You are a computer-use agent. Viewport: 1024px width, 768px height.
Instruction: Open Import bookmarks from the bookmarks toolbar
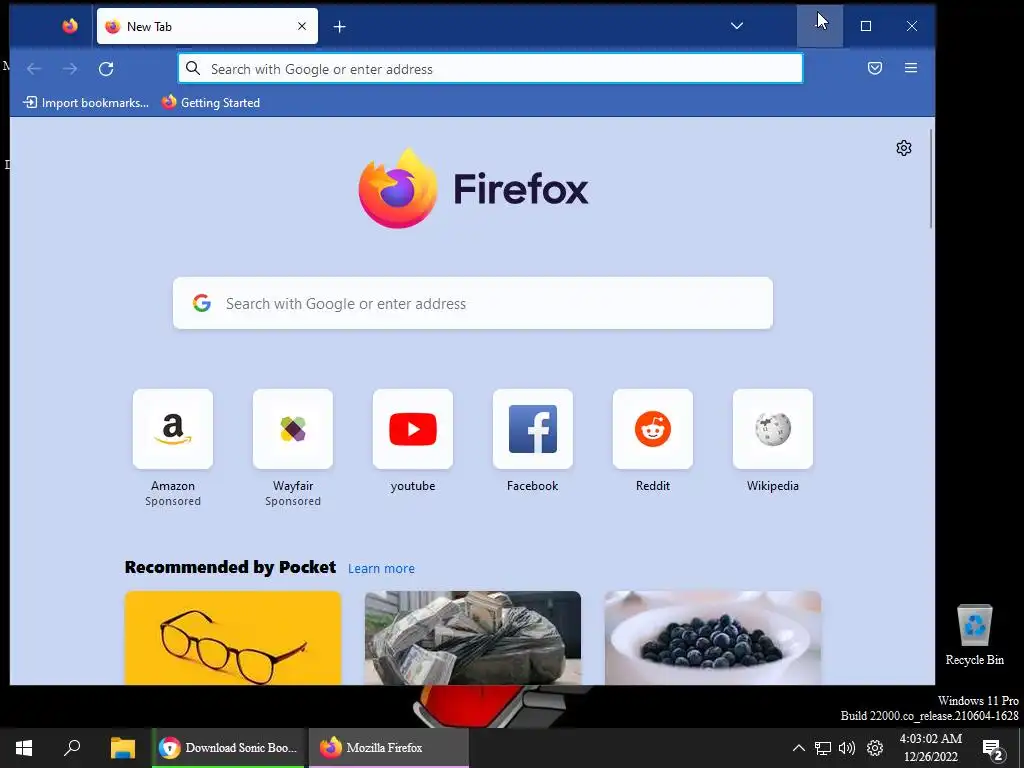pyautogui.click(x=86, y=103)
